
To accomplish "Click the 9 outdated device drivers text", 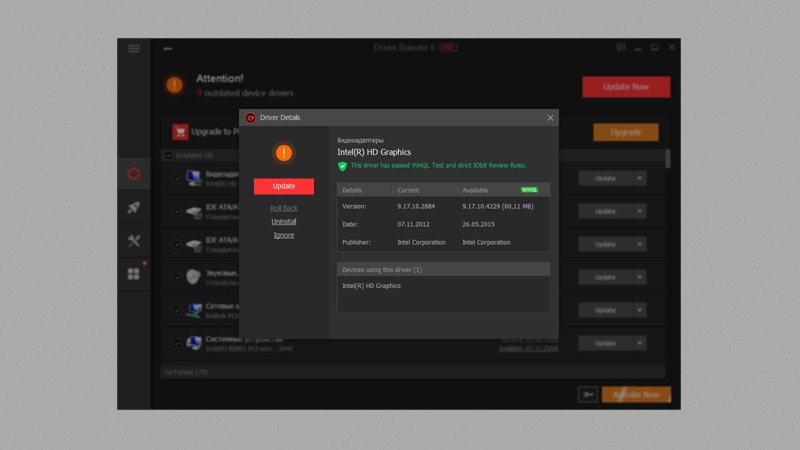I will tap(245, 93).
